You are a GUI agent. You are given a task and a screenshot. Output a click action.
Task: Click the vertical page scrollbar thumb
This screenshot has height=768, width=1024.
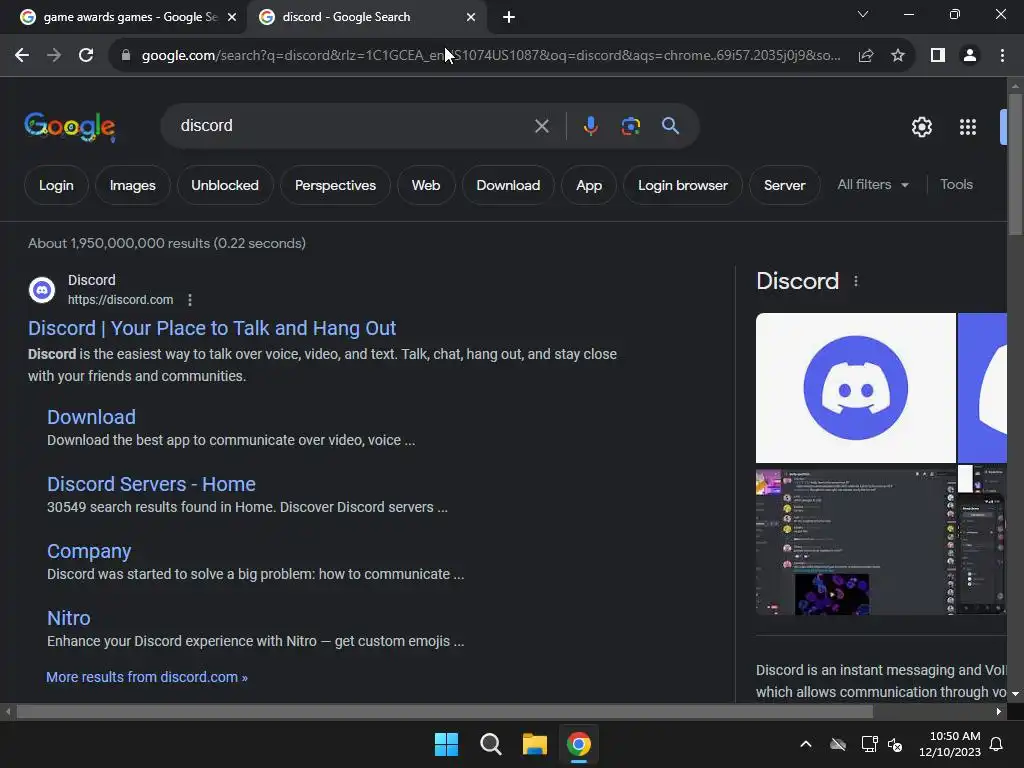pos(1015,163)
